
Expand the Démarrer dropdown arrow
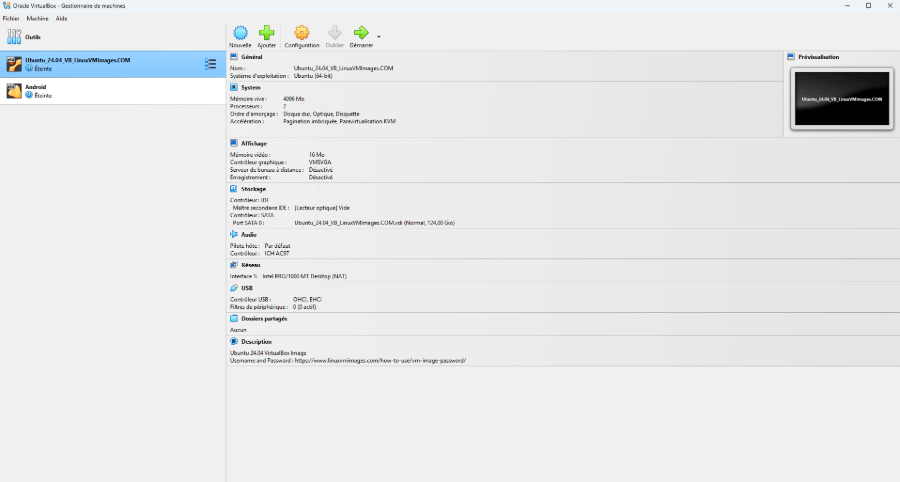click(x=378, y=36)
